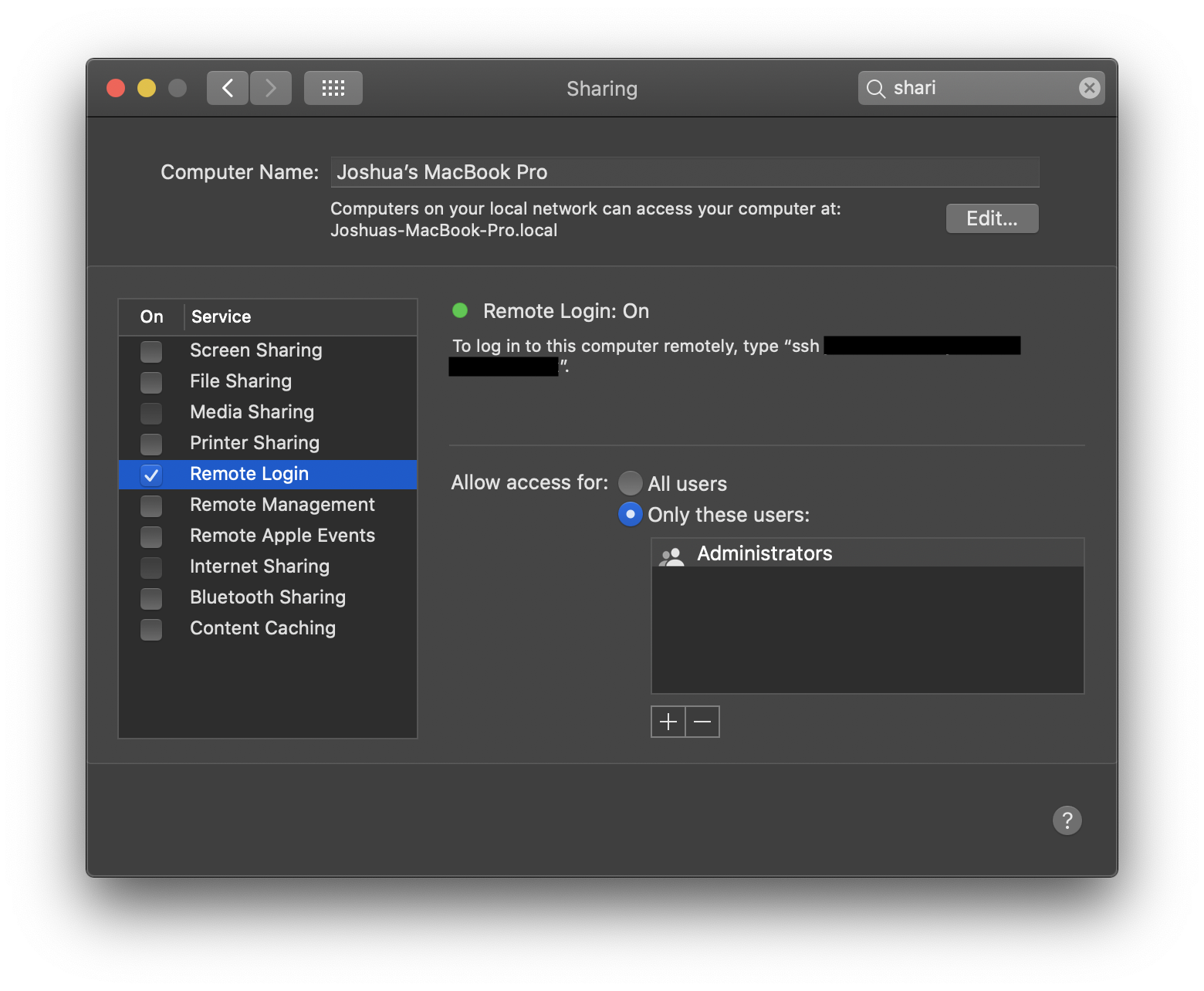Enable Bluetooth Sharing checkbox
The width and height of the screenshot is (1204, 991).
pyautogui.click(x=151, y=598)
